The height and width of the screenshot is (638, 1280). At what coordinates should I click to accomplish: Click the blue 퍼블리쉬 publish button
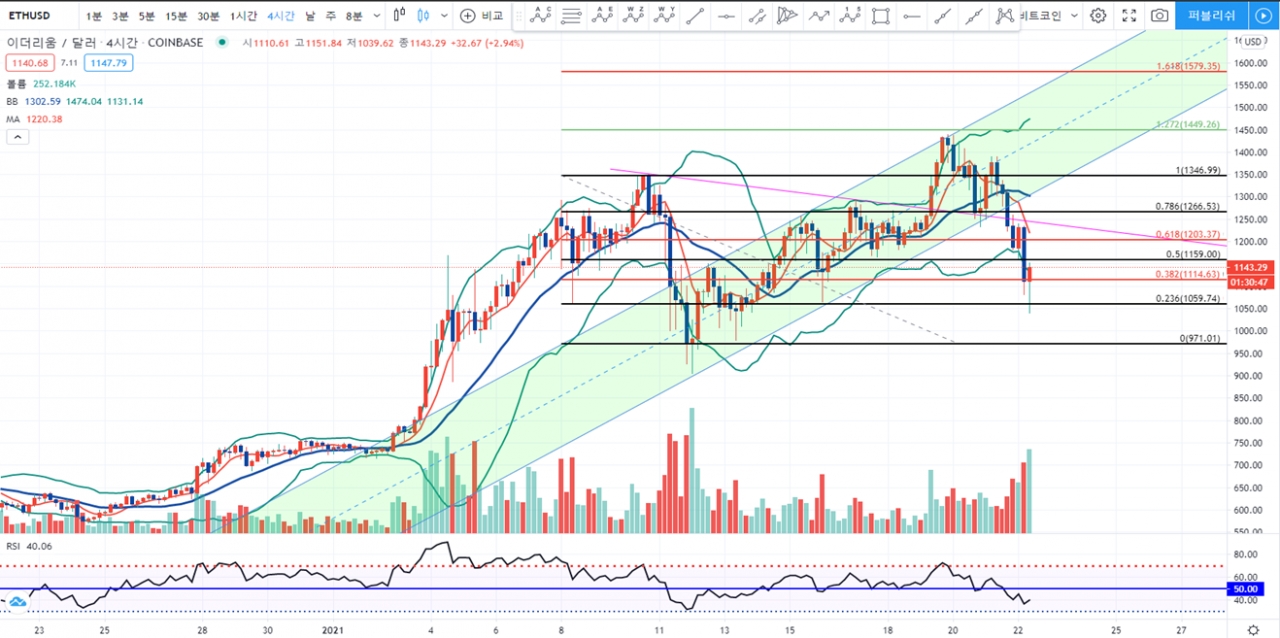point(1211,16)
